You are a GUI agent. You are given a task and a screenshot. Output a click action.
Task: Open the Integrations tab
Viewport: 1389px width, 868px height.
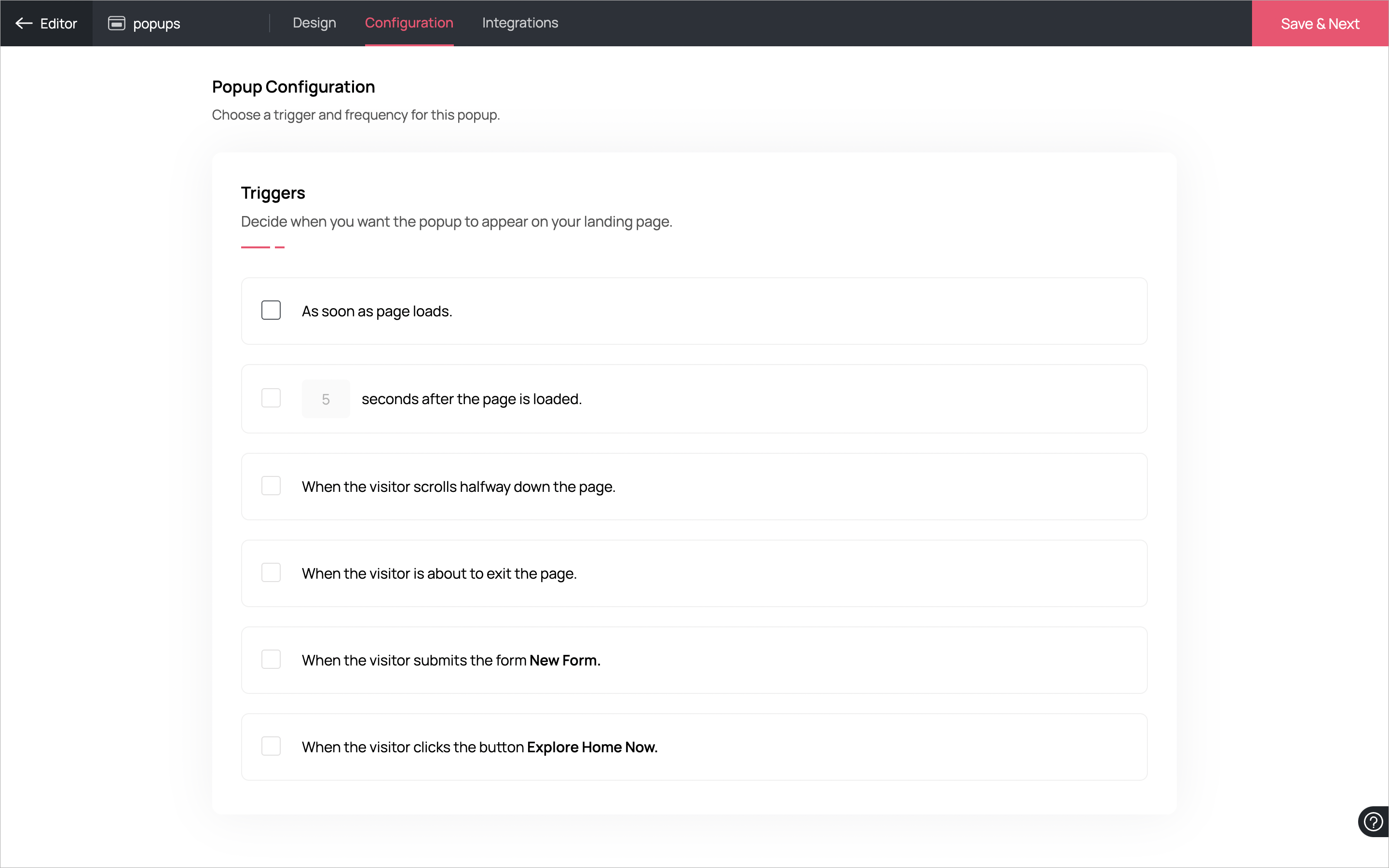coord(519,23)
